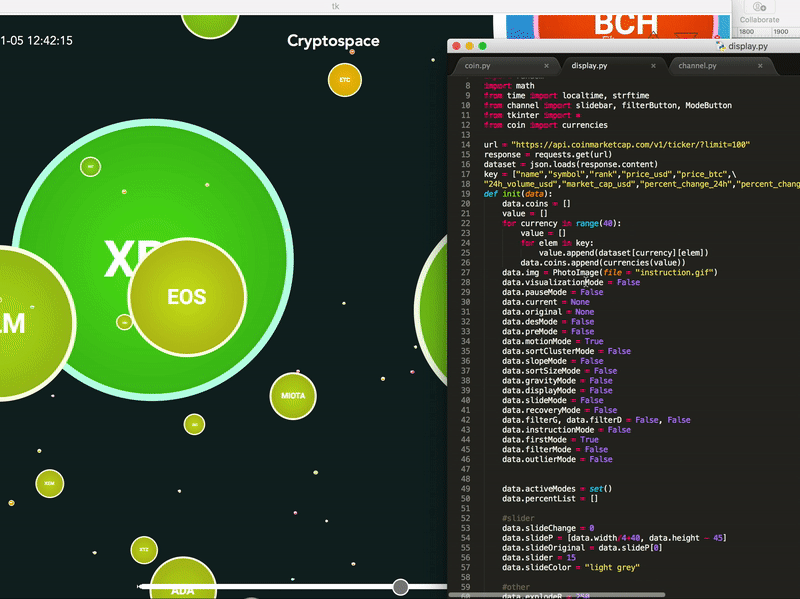Image resolution: width=800 pixels, height=599 pixels.
Task: Click the 1900 ruler mark in background window
Action: (781, 32)
